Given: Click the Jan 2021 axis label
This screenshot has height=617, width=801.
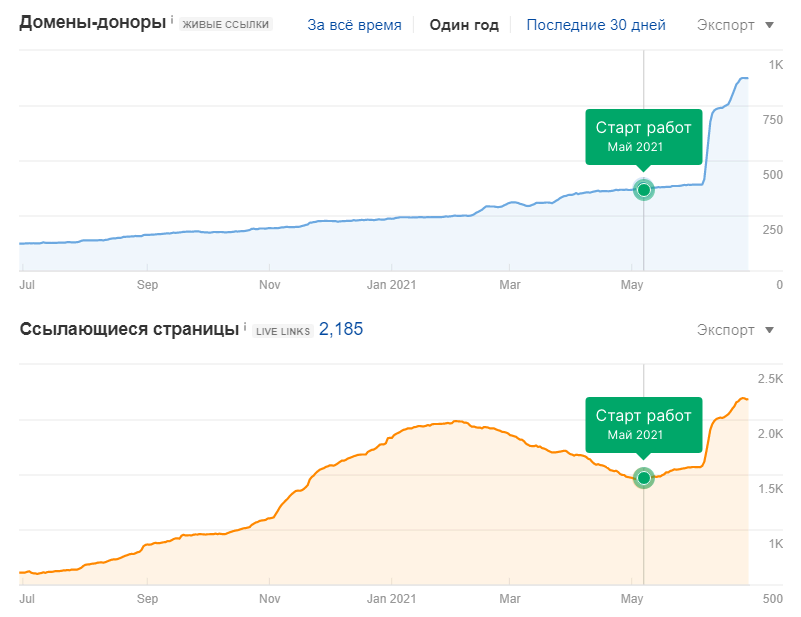Looking at the screenshot, I should 391,284.
